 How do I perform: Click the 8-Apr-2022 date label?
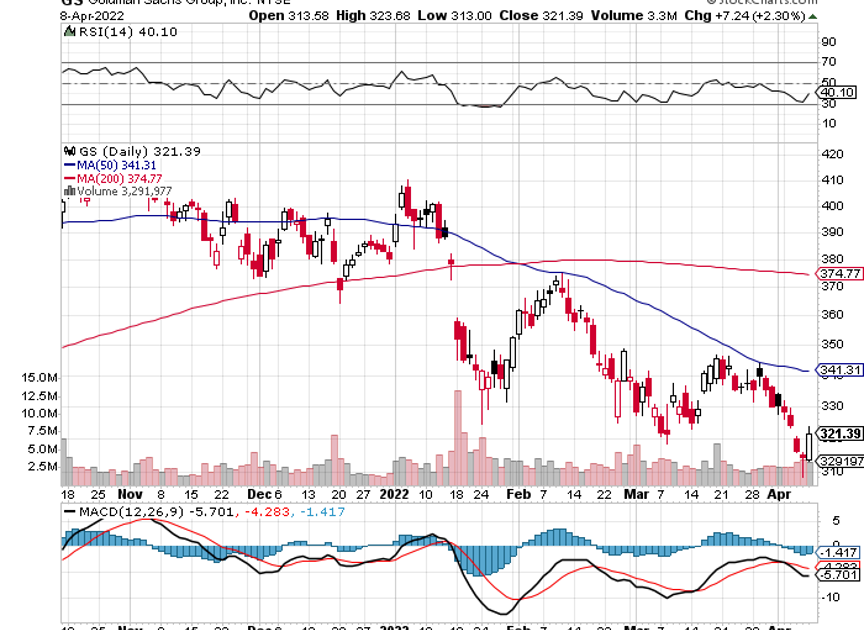tap(92, 16)
